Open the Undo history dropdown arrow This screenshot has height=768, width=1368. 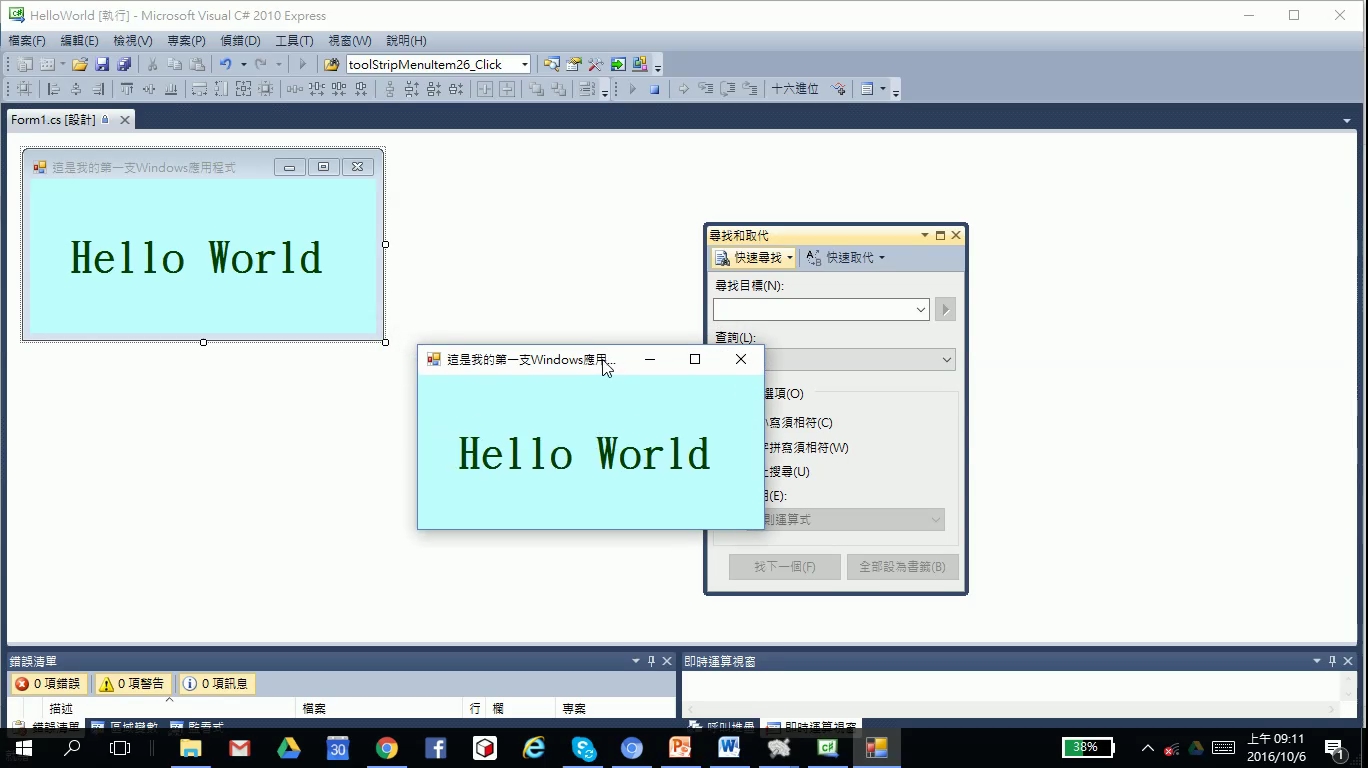243,64
